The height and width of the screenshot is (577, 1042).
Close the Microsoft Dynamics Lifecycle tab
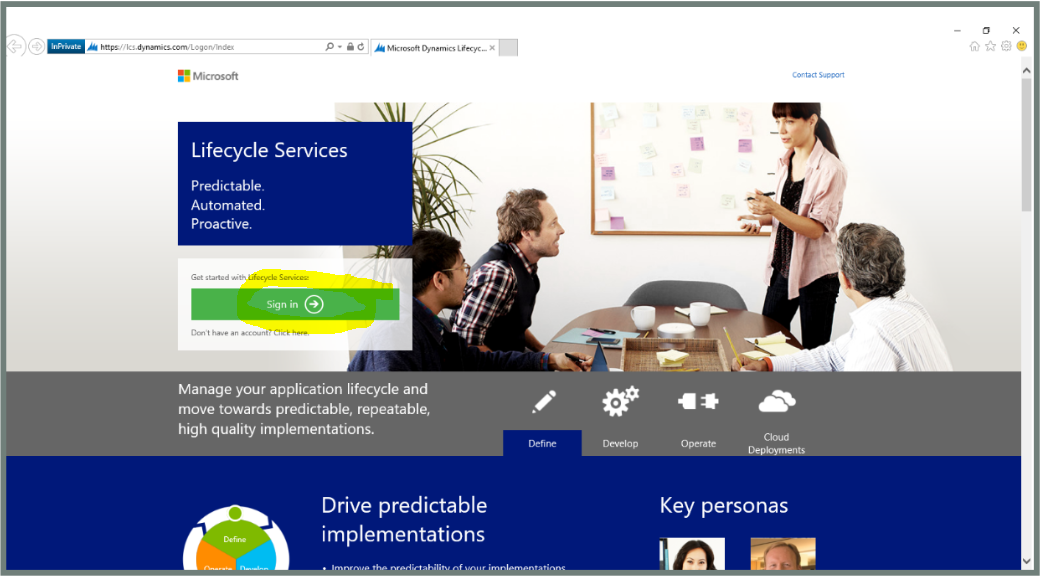tap(492, 48)
